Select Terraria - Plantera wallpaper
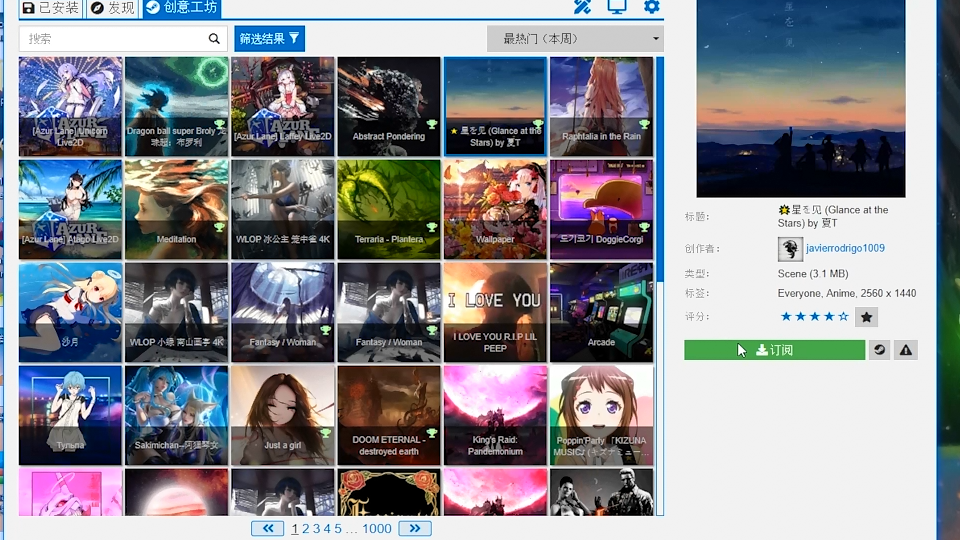The image size is (960, 540). [389, 209]
